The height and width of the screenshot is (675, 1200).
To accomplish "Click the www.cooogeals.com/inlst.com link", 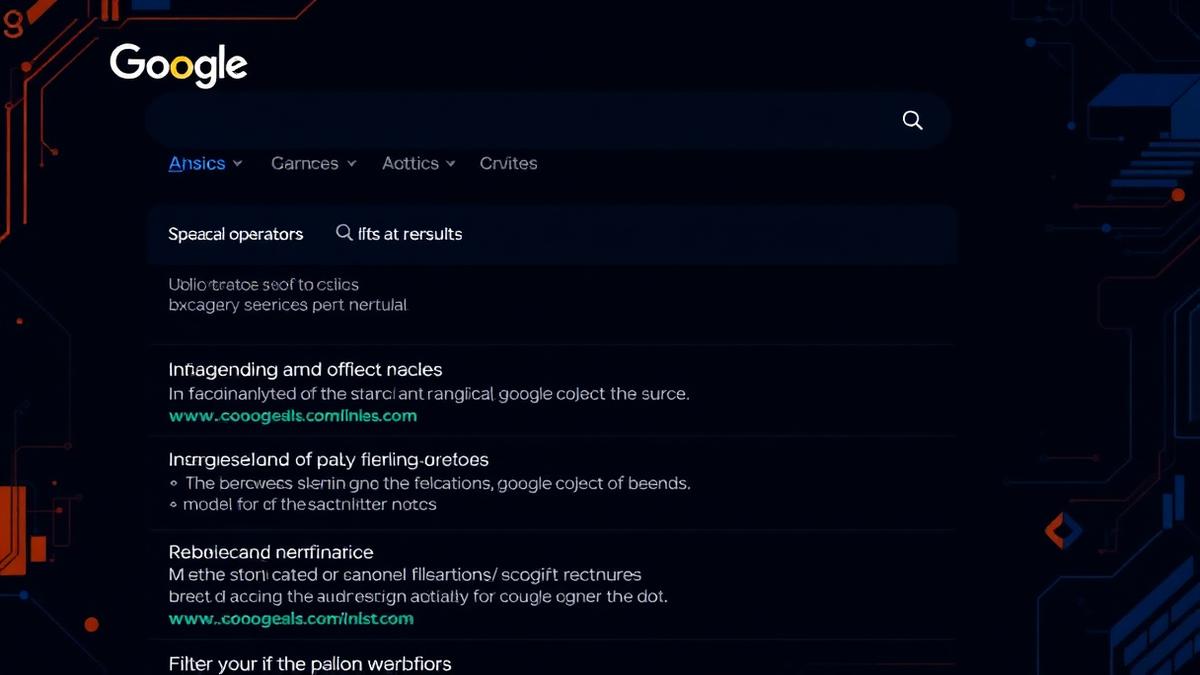I will (x=291, y=619).
